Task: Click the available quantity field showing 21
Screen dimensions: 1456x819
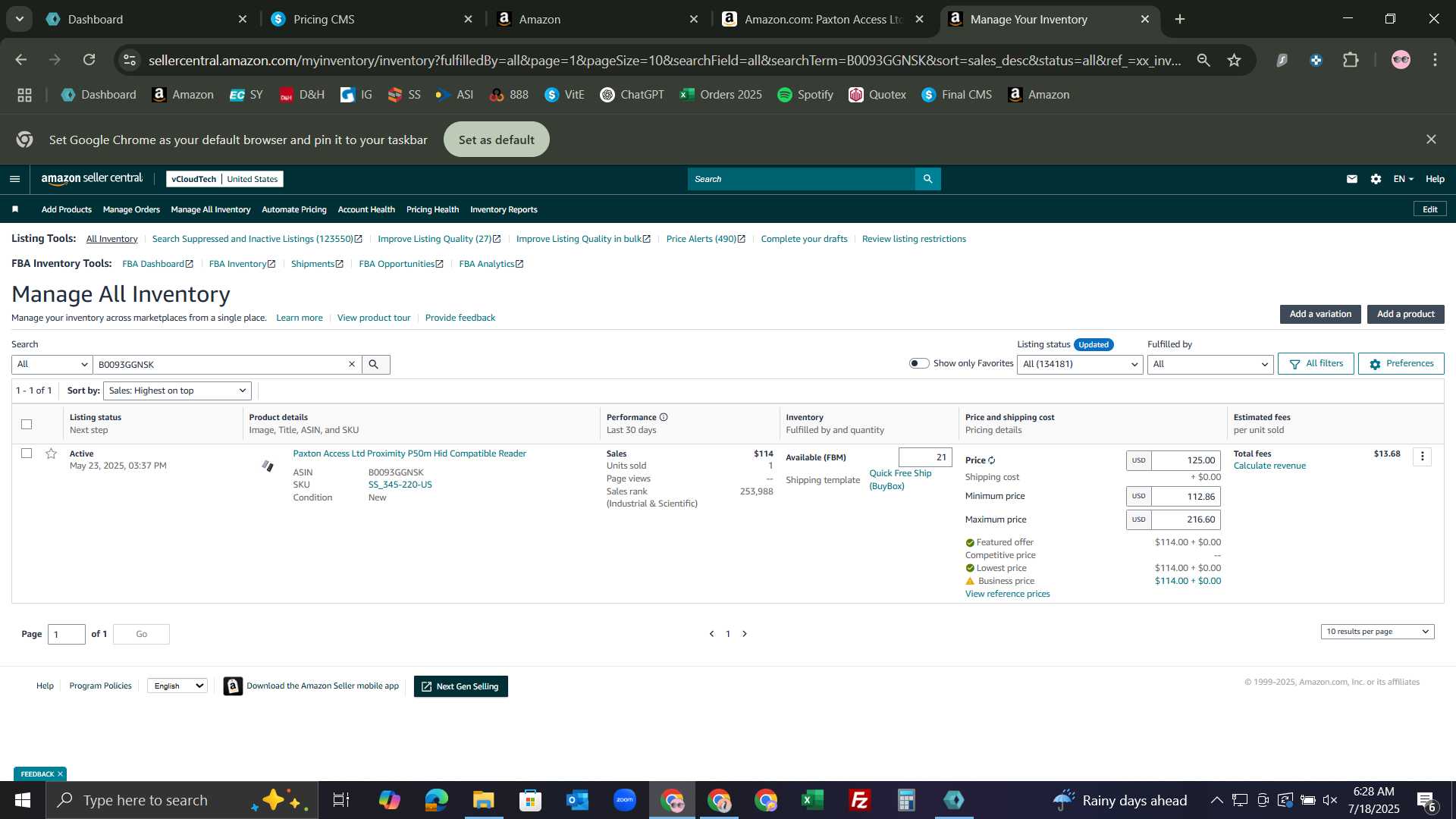Action: pyautogui.click(x=925, y=457)
